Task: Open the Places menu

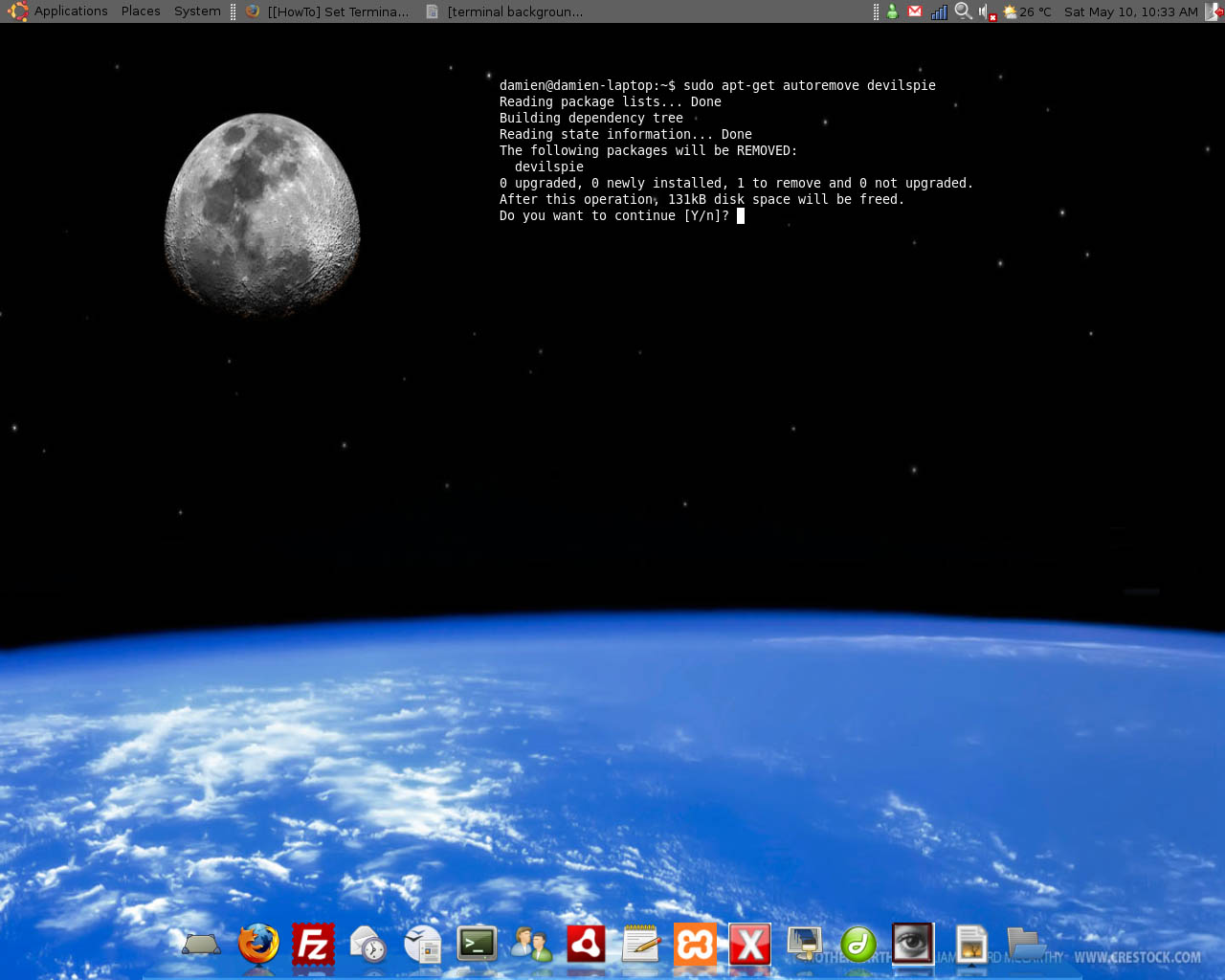Action: click(x=141, y=11)
